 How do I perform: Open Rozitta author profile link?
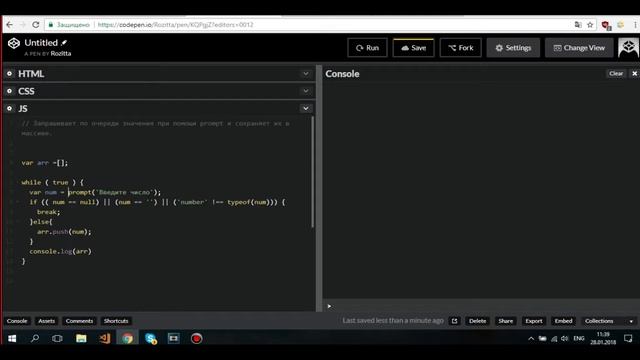pyautogui.click(x=61, y=53)
